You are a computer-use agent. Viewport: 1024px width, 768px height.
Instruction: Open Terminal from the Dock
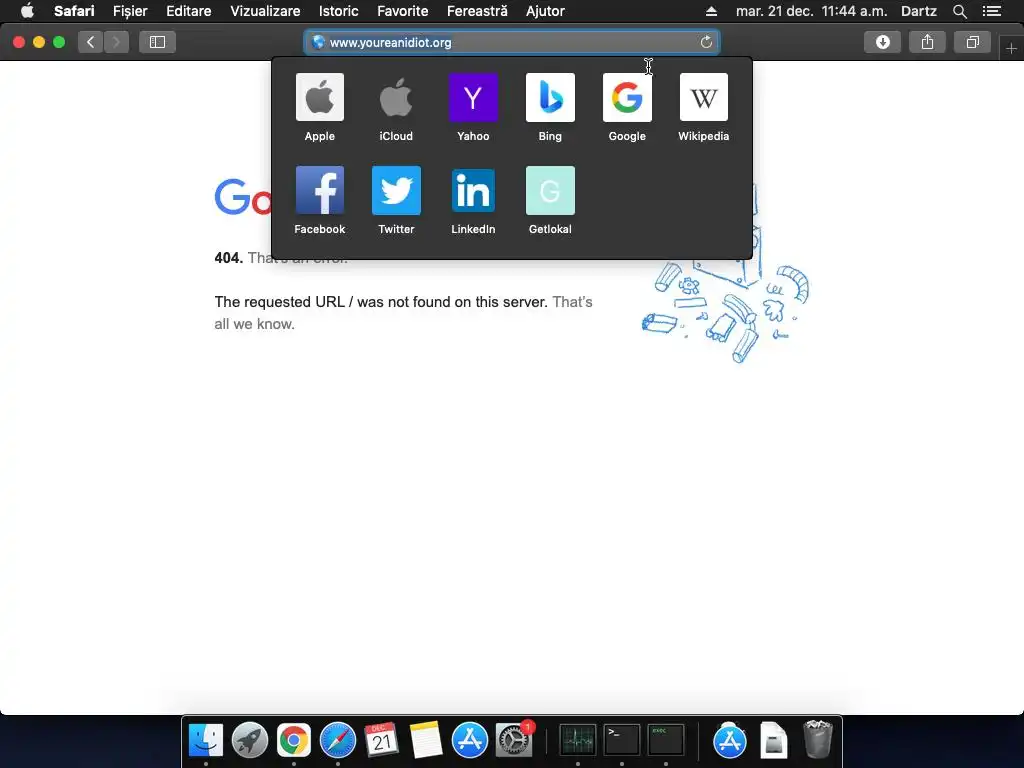[x=622, y=741]
